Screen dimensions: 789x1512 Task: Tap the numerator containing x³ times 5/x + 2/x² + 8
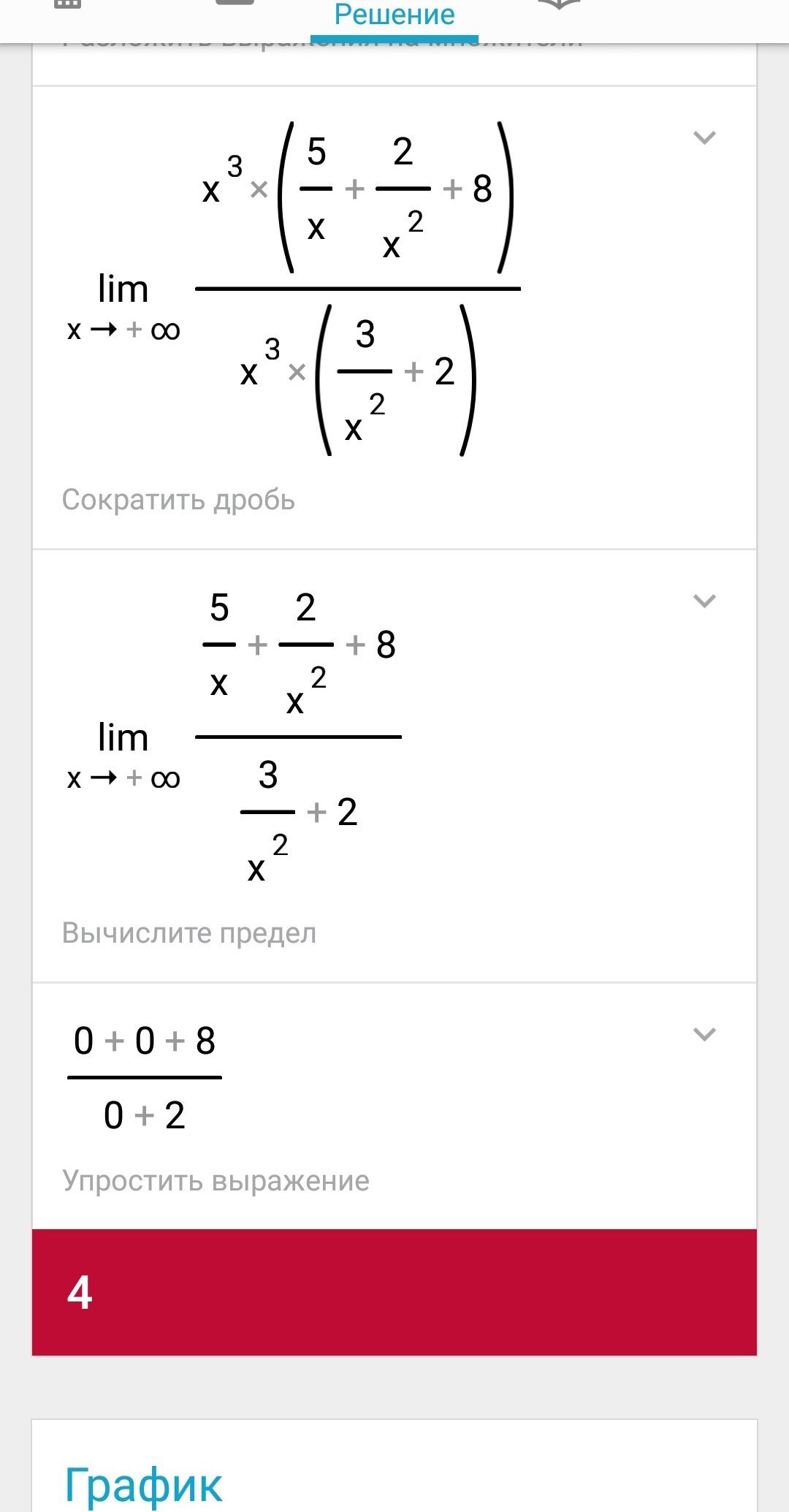pyautogui.click(x=358, y=196)
